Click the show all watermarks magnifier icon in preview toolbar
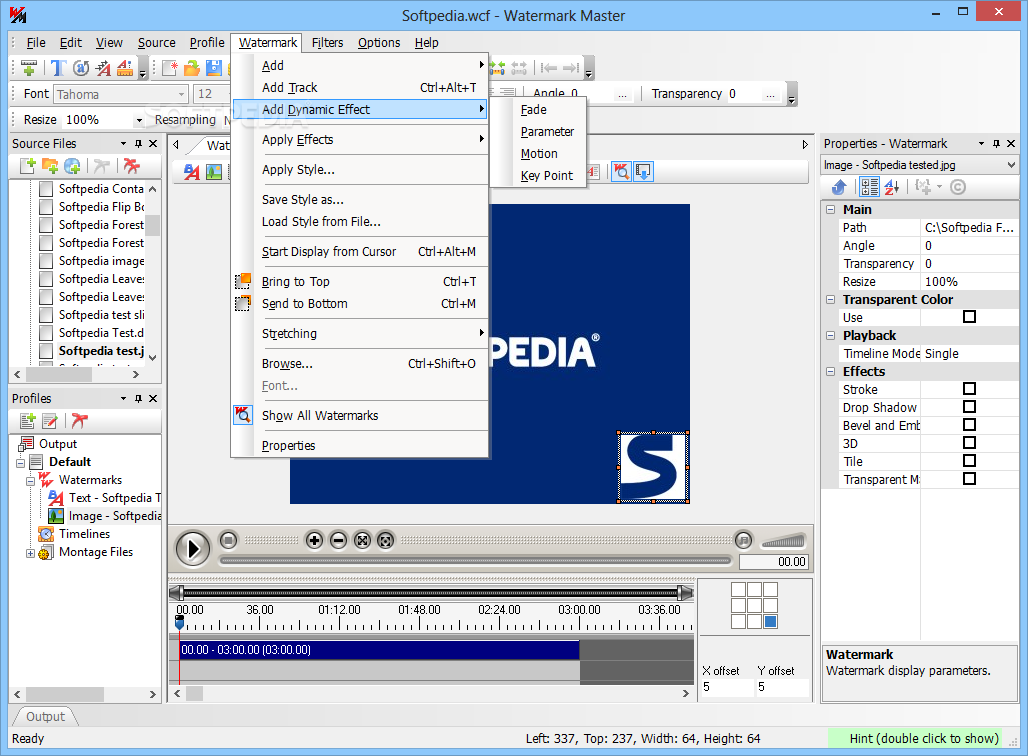 [x=622, y=172]
